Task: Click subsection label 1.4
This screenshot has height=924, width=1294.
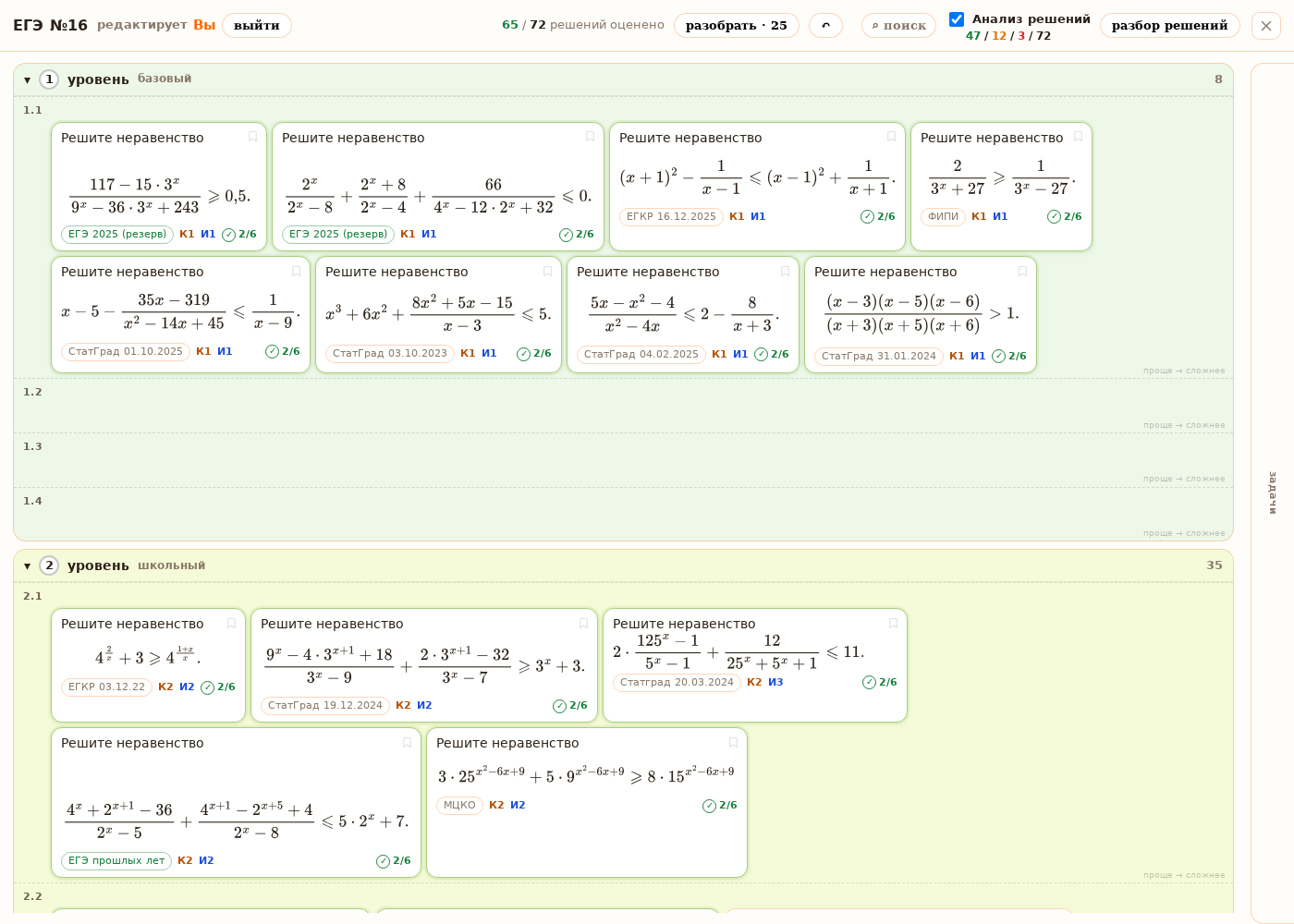Action: [x=33, y=501]
